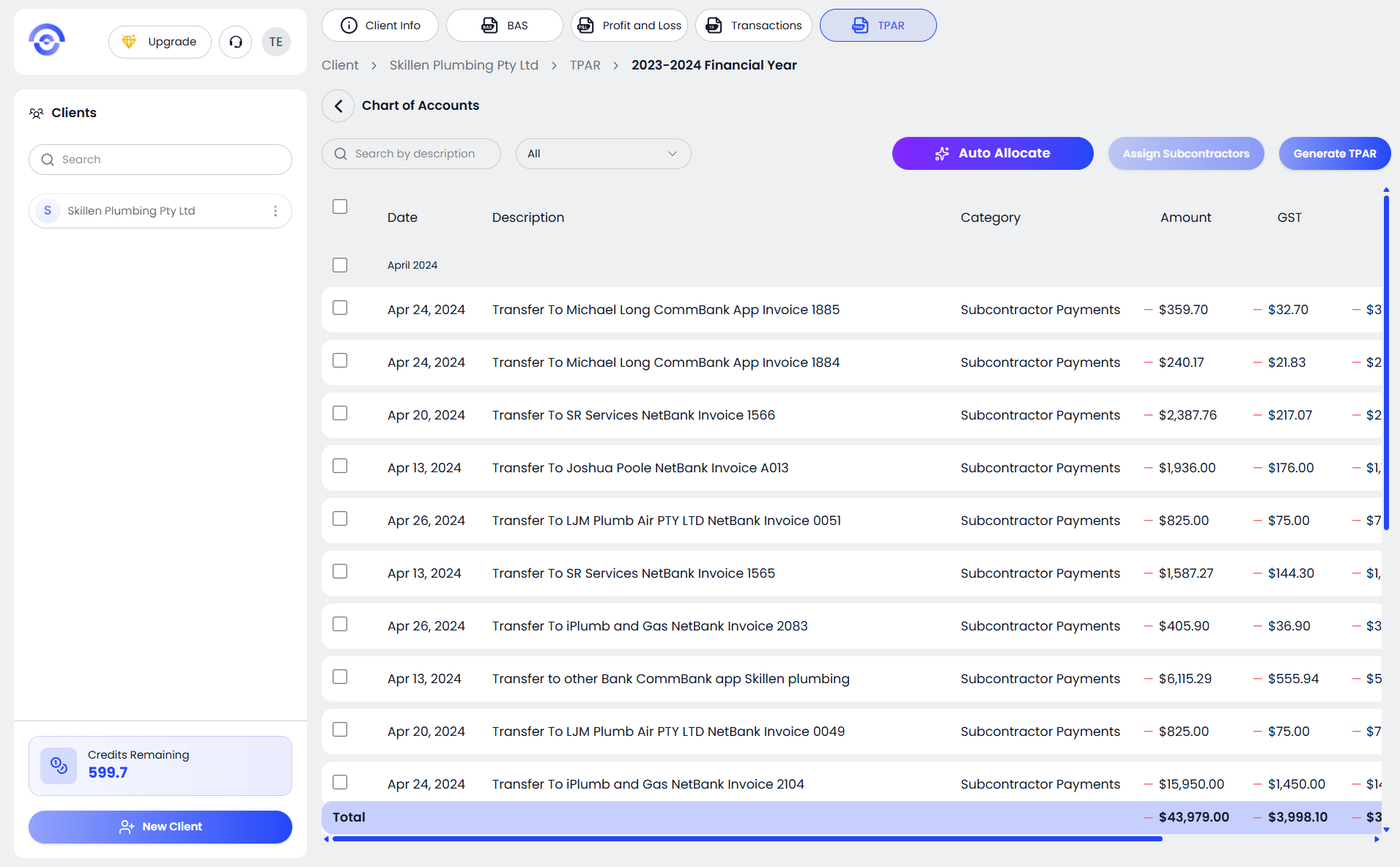Check the April 2024 group checkbox
The width and height of the screenshot is (1400, 867).
340,265
